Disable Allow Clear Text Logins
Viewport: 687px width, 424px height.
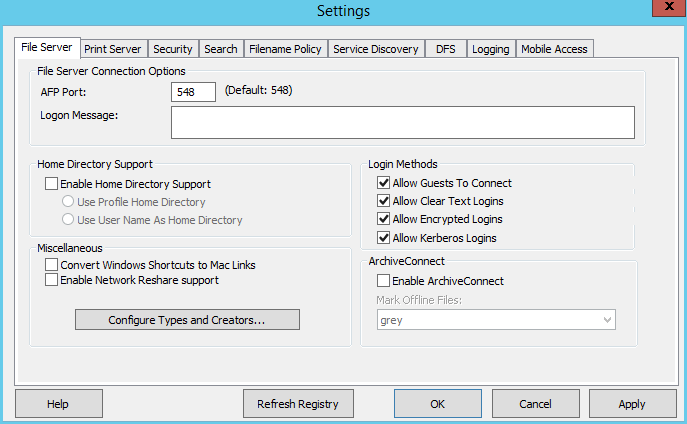(384, 202)
